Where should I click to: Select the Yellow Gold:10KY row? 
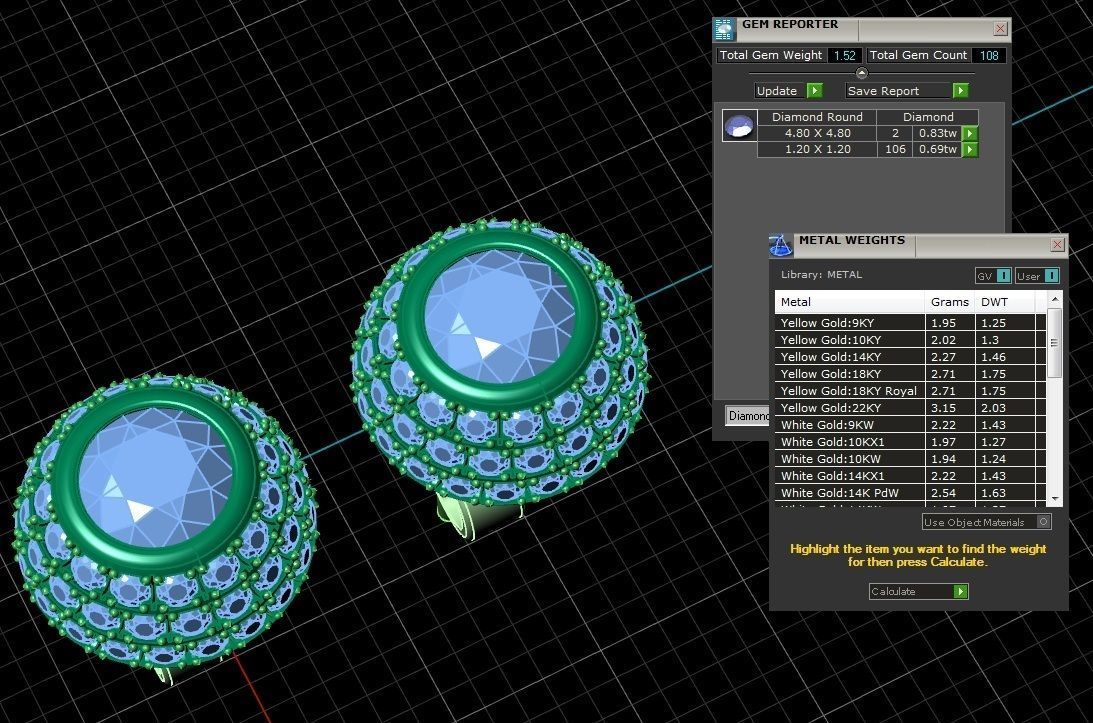click(x=910, y=340)
